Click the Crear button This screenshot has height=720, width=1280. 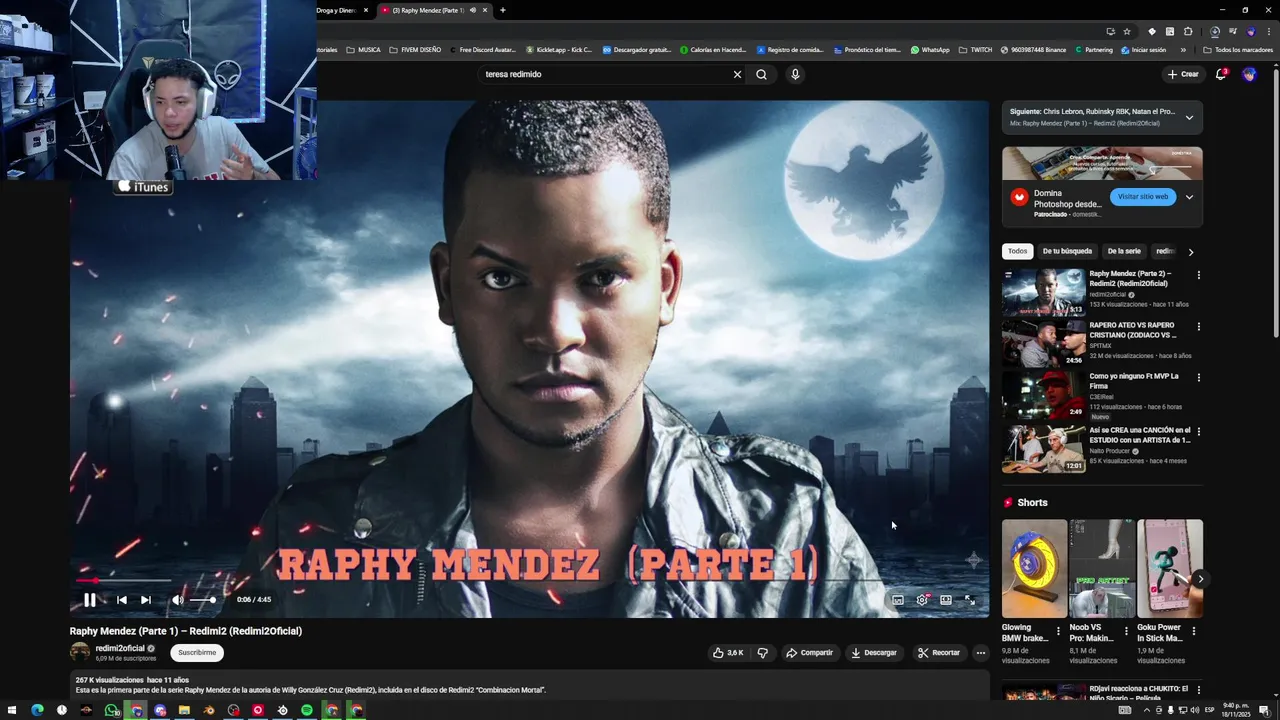click(x=1183, y=74)
